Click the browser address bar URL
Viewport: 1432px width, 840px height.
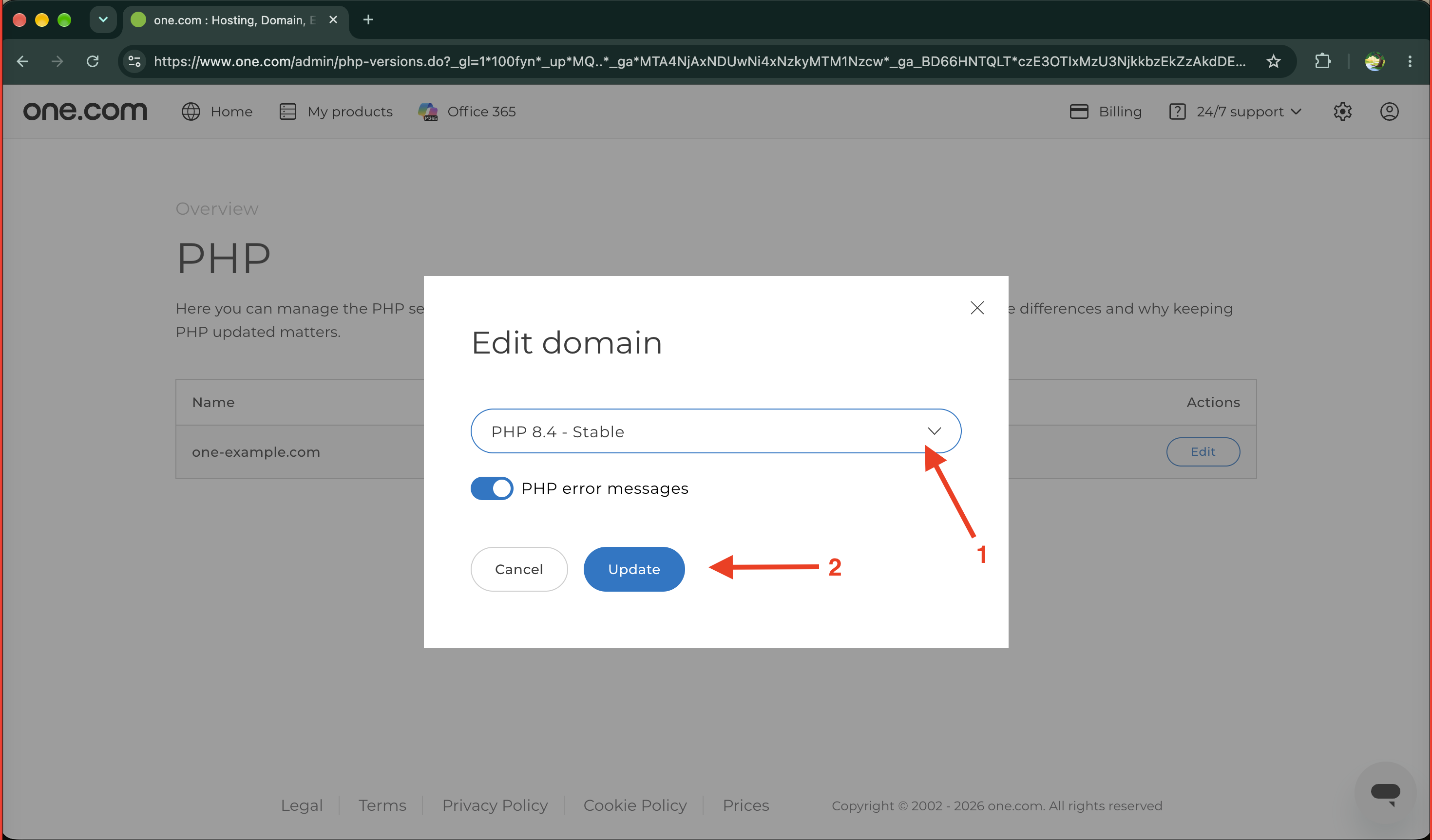[x=699, y=61]
